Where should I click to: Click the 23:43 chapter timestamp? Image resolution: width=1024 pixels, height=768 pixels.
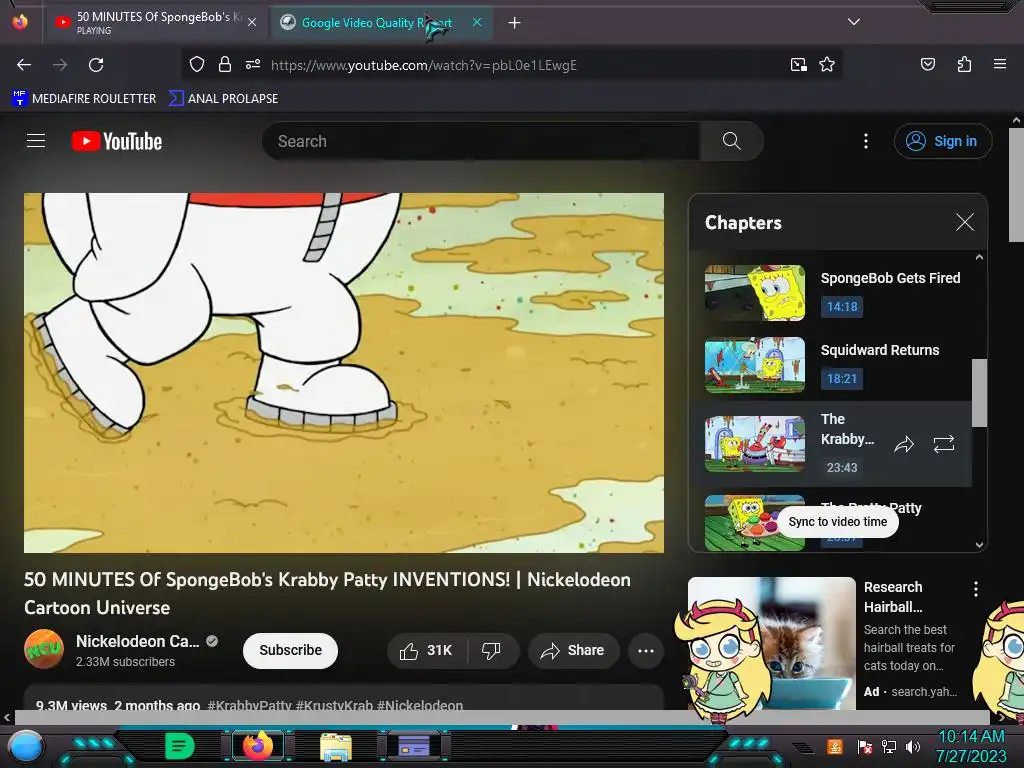[x=842, y=468]
